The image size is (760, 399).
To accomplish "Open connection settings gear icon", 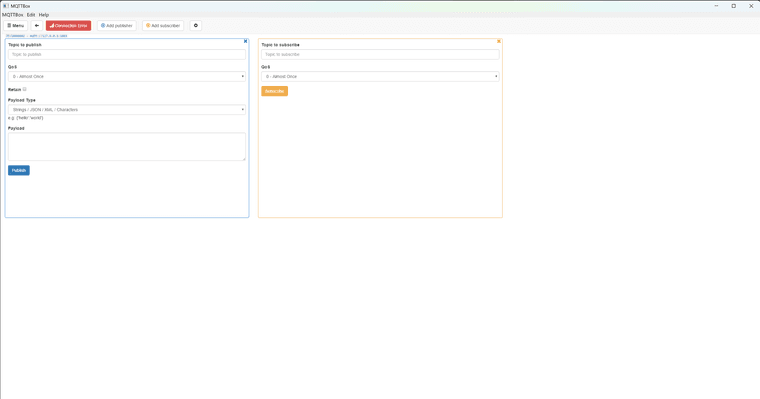I will [196, 26].
